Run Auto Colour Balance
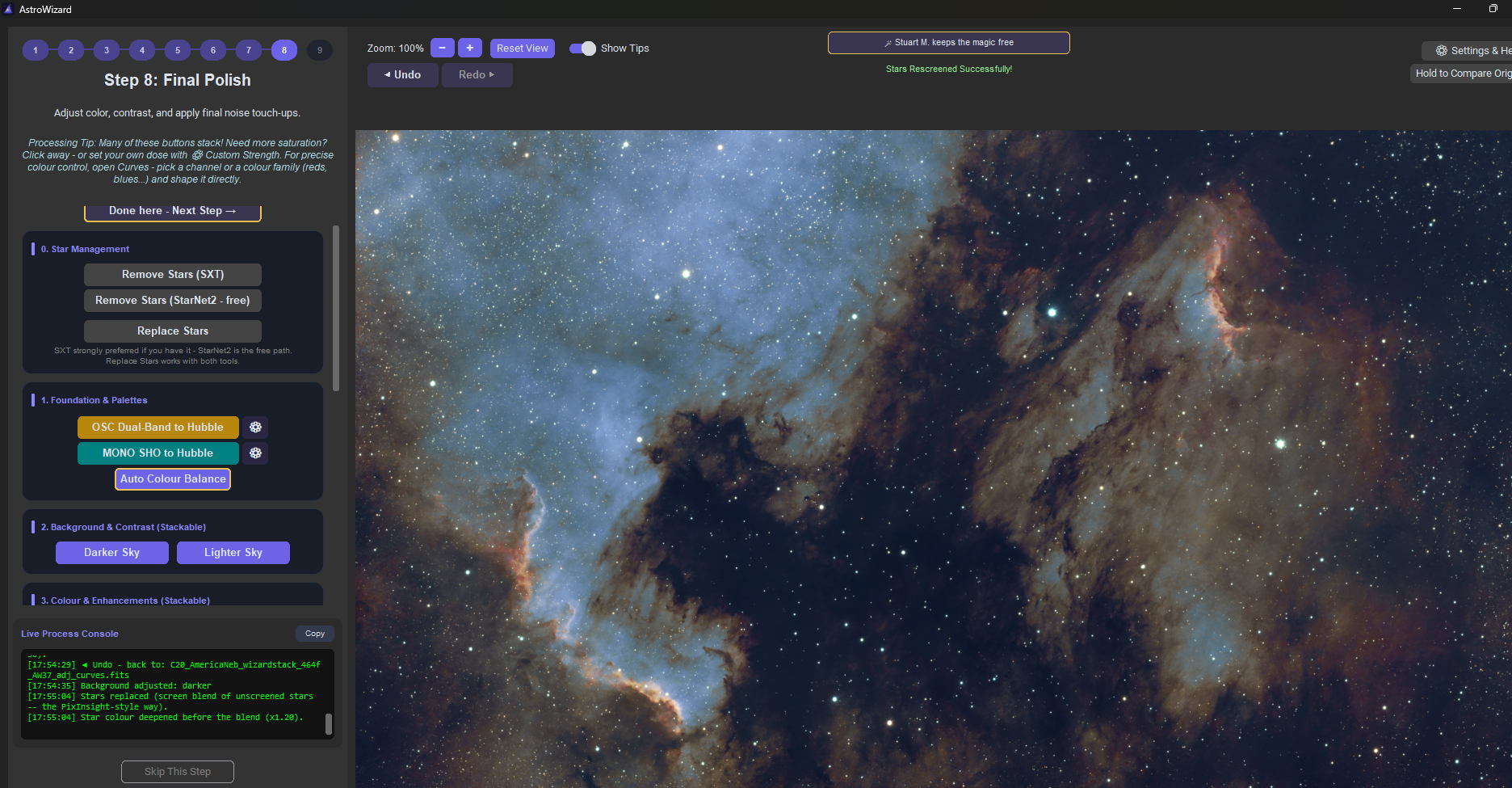1512x788 pixels. point(173,478)
